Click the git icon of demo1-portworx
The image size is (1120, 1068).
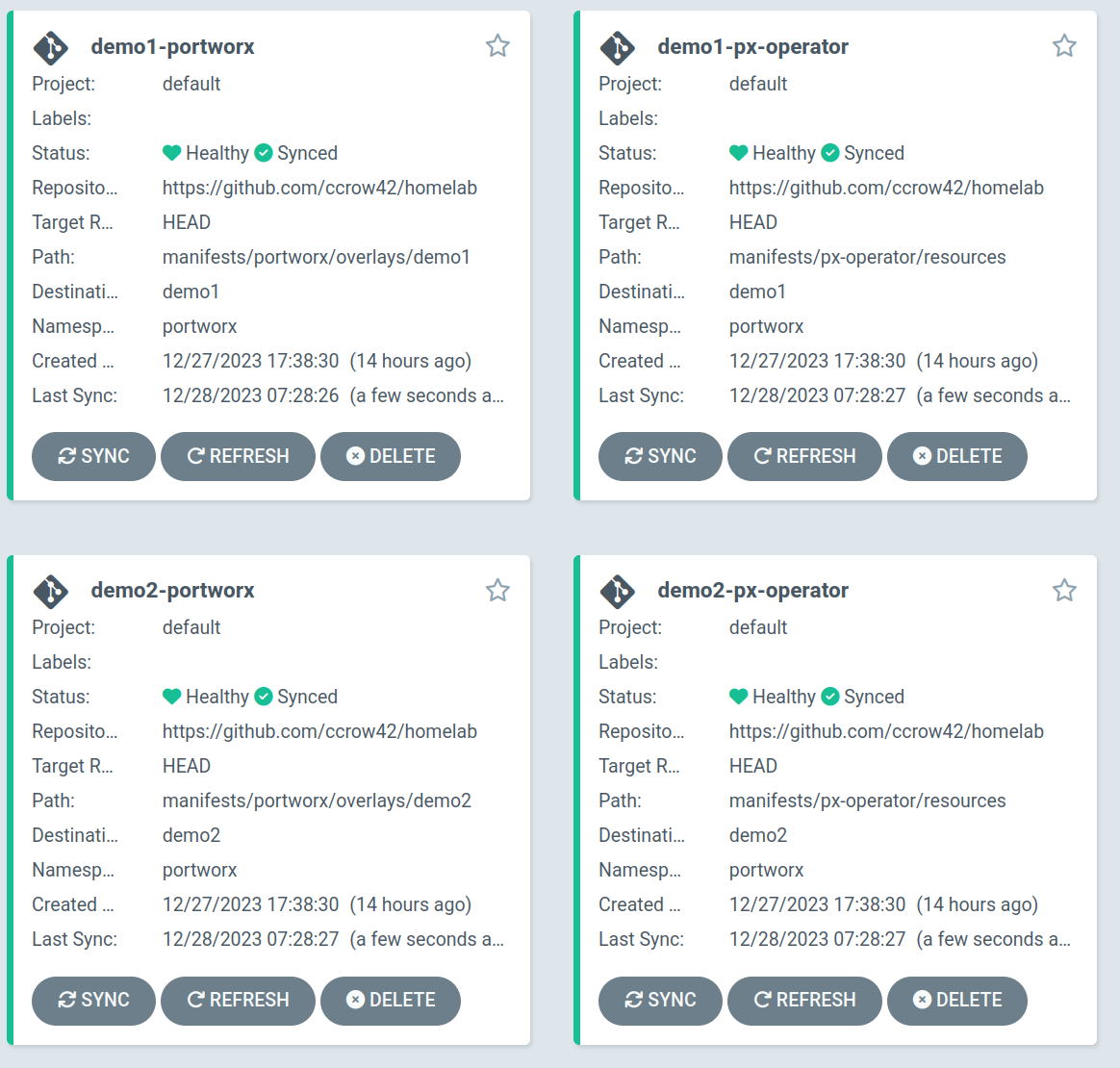[x=50, y=47]
